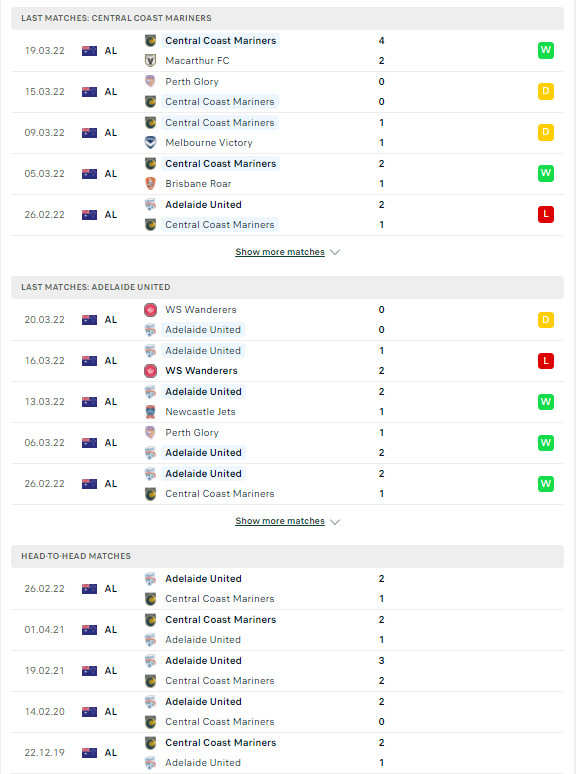This screenshot has height=774, width=576.
Task: Click red L badge for 16.03.22 match
Action: (x=545, y=361)
